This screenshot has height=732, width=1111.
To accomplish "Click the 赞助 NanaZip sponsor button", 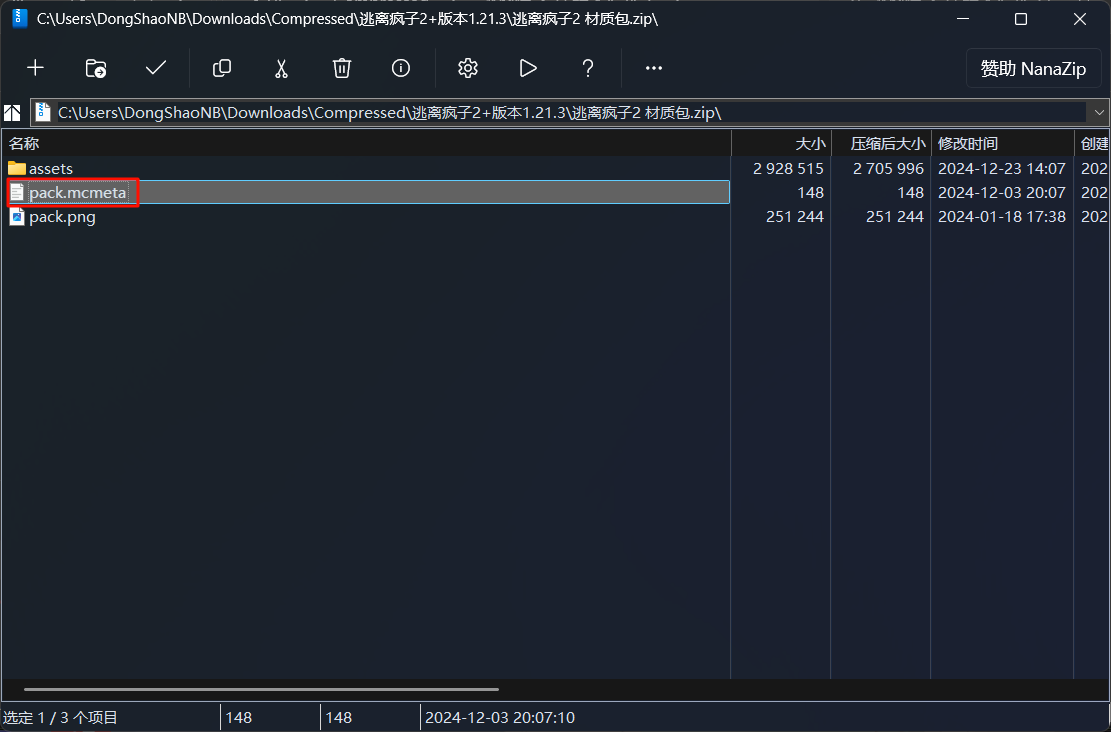I will [1033, 69].
